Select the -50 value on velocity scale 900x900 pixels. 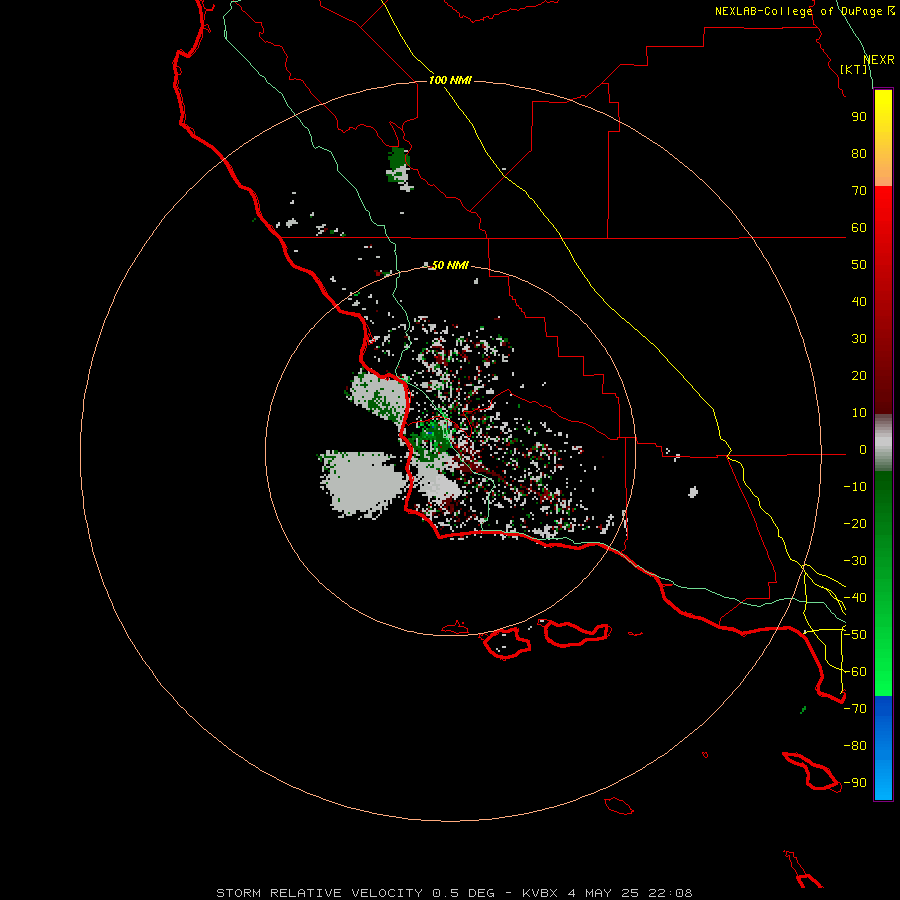point(855,635)
